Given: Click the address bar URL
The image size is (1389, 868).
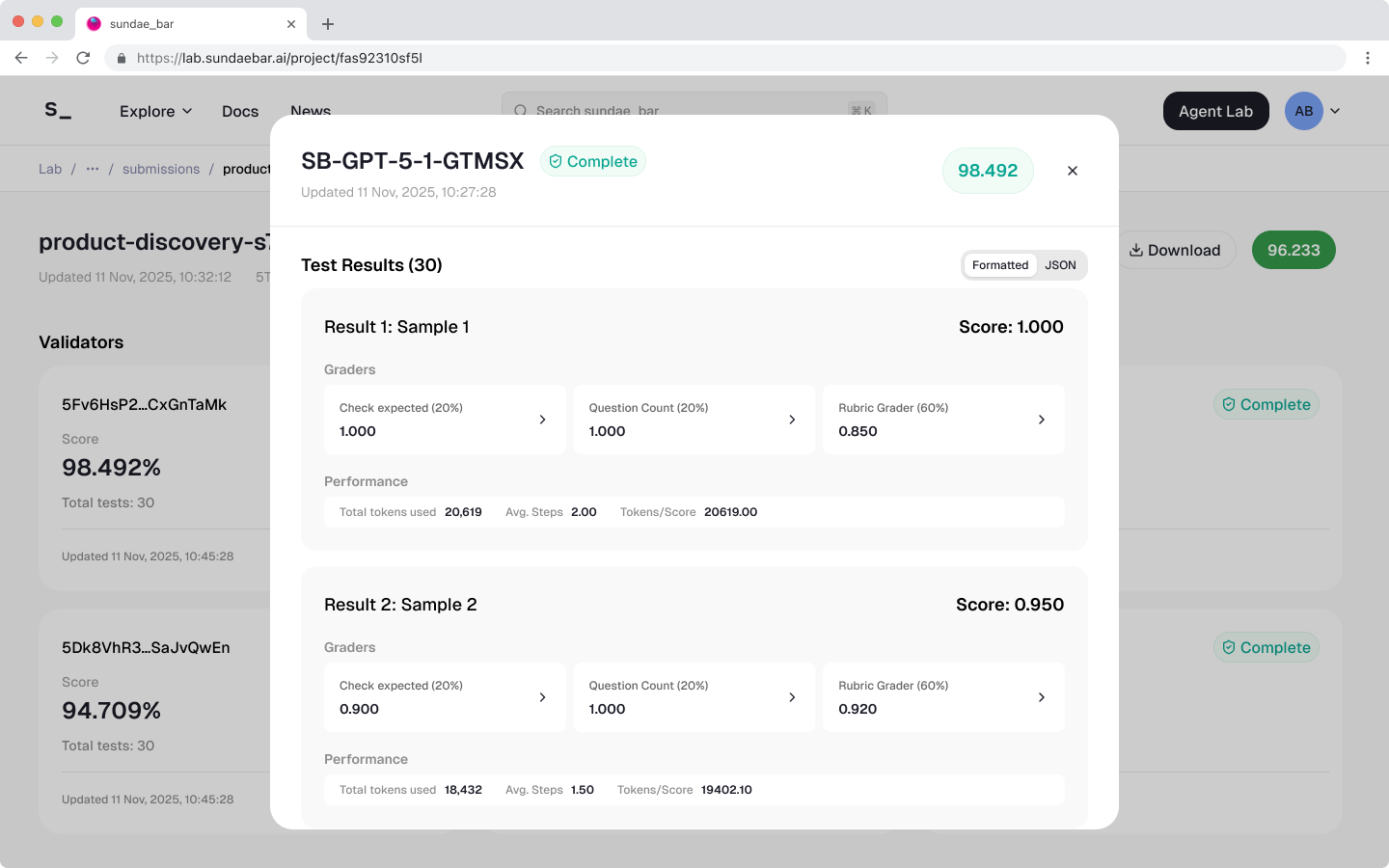Looking at the screenshot, I should [x=280, y=58].
